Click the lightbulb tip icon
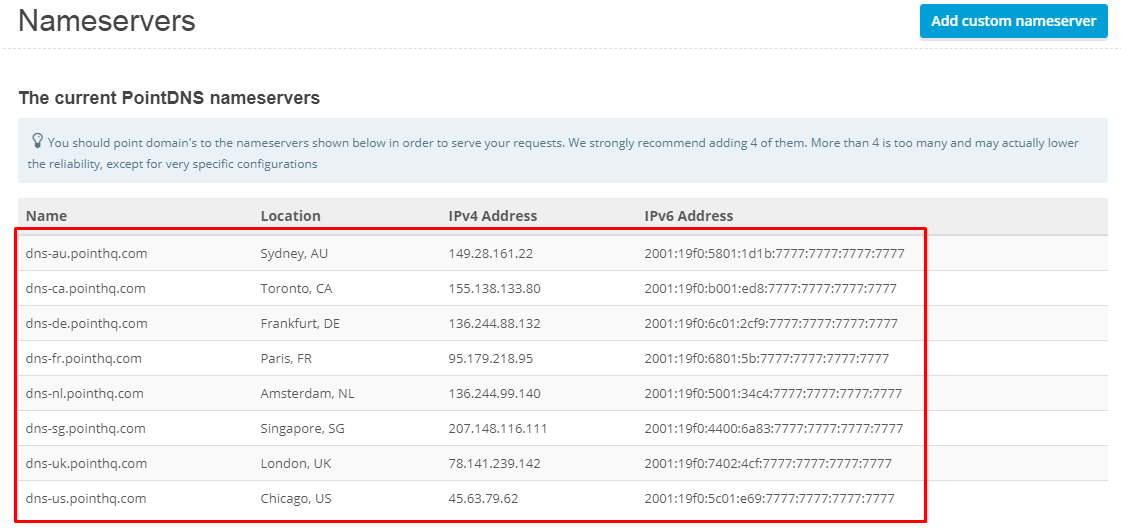The height and width of the screenshot is (529, 1121). 38,140
